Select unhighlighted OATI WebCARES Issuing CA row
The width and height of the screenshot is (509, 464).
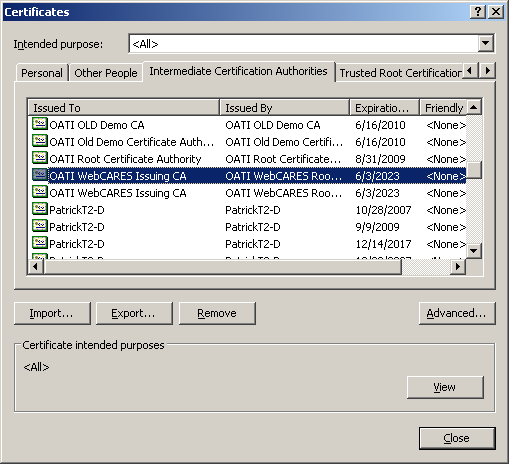[247, 193]
